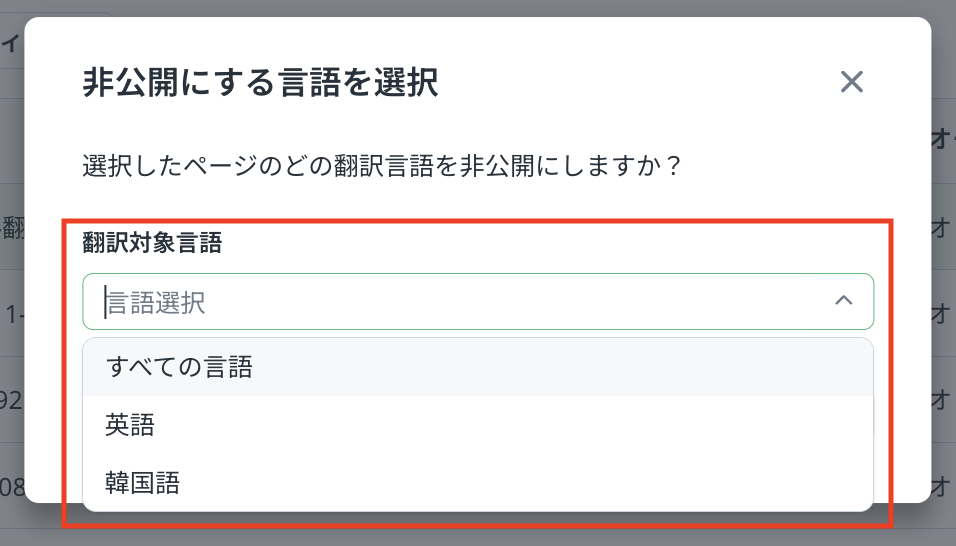Collapse the language dropdown chevron
Image resolution: width=956 pixels, height=546 pixels.
tap(844, 301)
